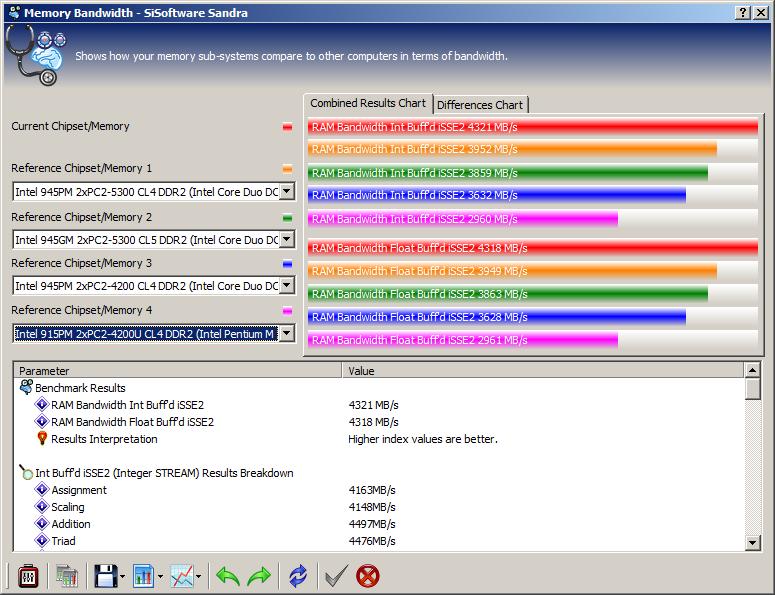775x595 pixels.
Task: Click the Current Chipset/Memory label
Action: [x=70, y=126]
